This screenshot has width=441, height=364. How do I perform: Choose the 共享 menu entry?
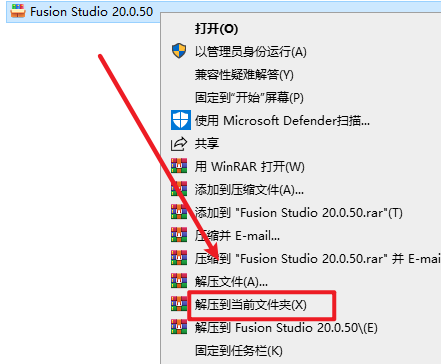pos(207,144)
